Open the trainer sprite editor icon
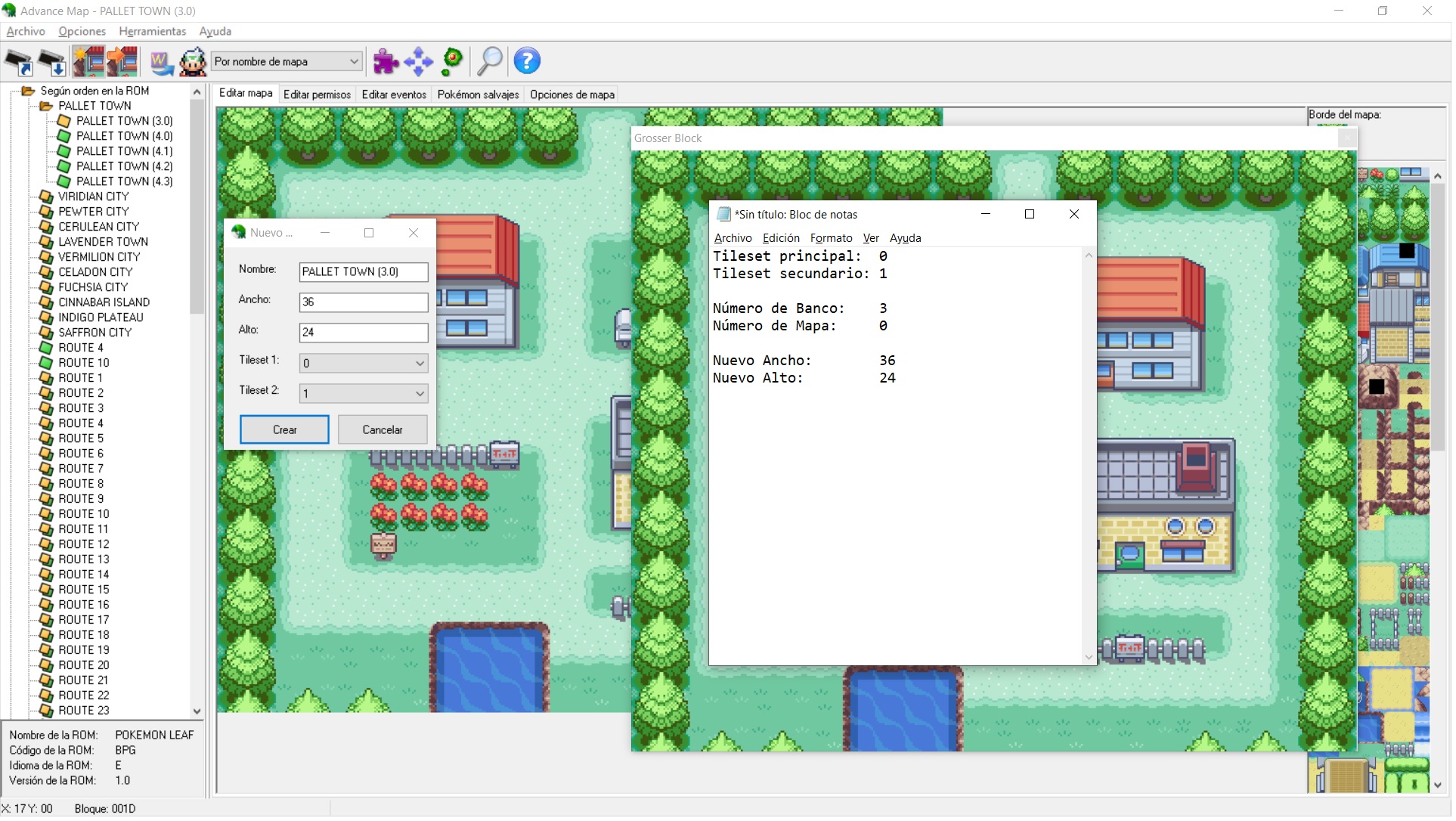 [x=193, y=62]
